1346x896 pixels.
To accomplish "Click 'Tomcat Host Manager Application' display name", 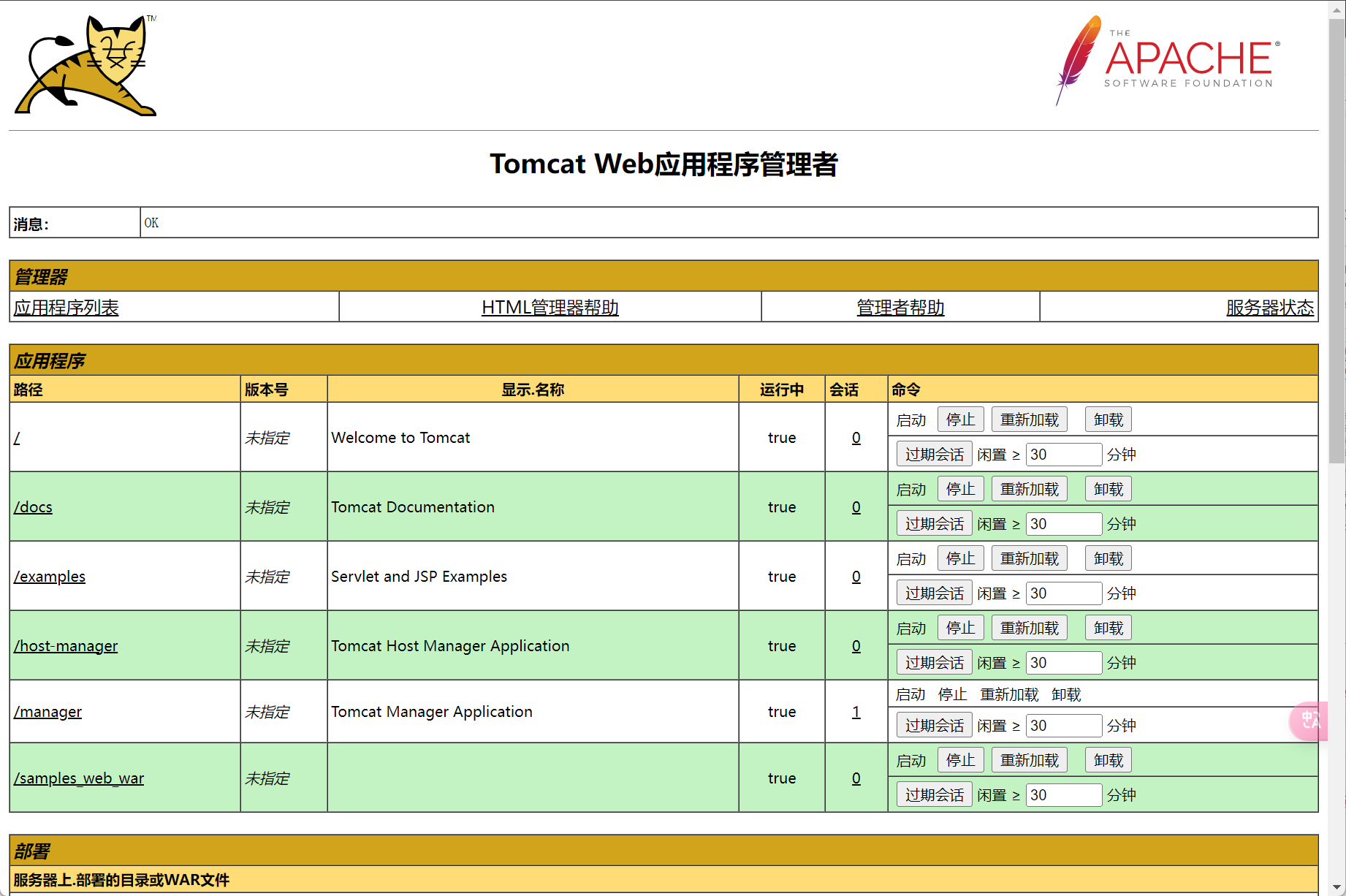I will pyautogui.click(x=450, y=646).
